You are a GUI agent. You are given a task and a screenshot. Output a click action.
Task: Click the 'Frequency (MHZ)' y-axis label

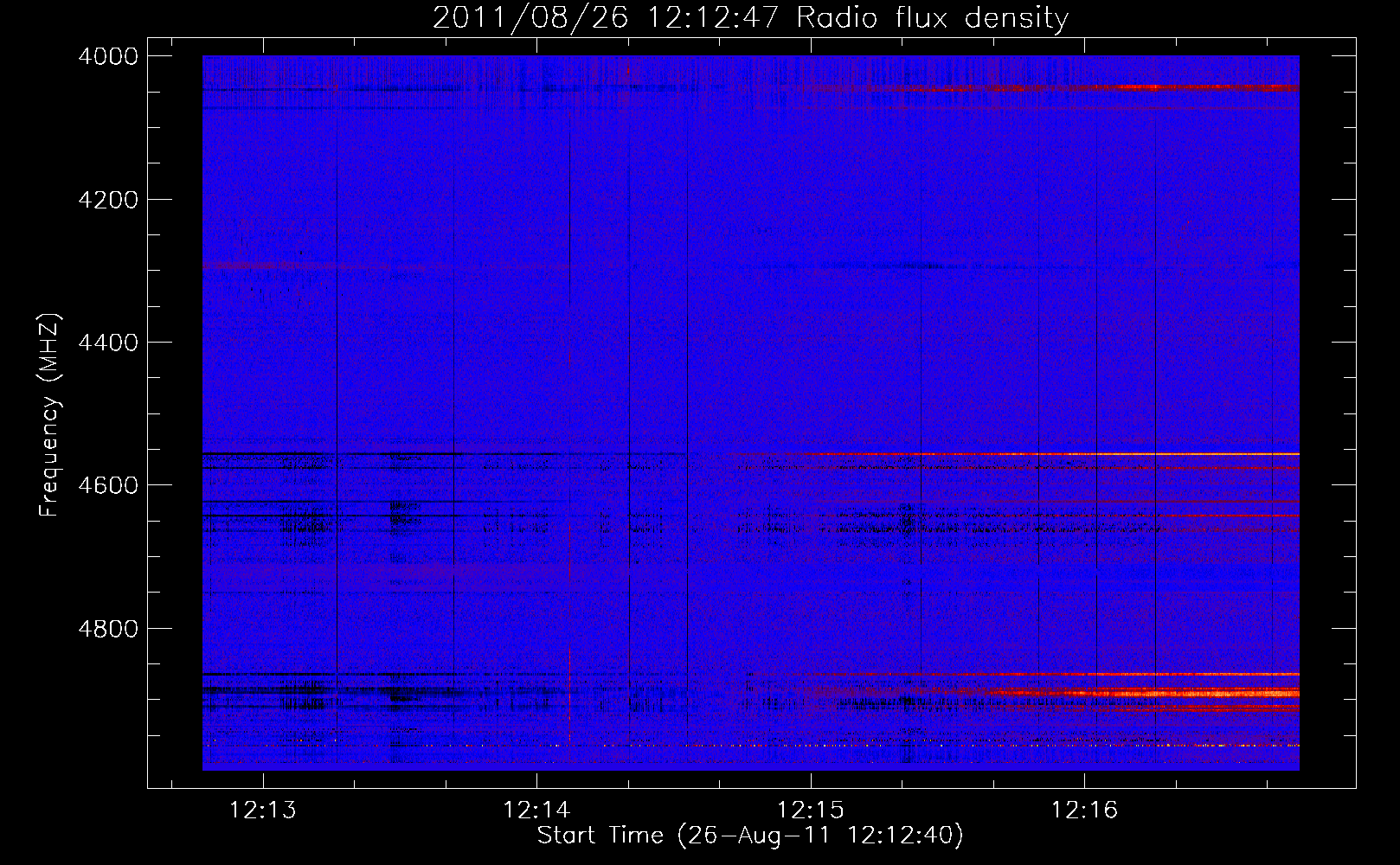(x=50, y=415)
